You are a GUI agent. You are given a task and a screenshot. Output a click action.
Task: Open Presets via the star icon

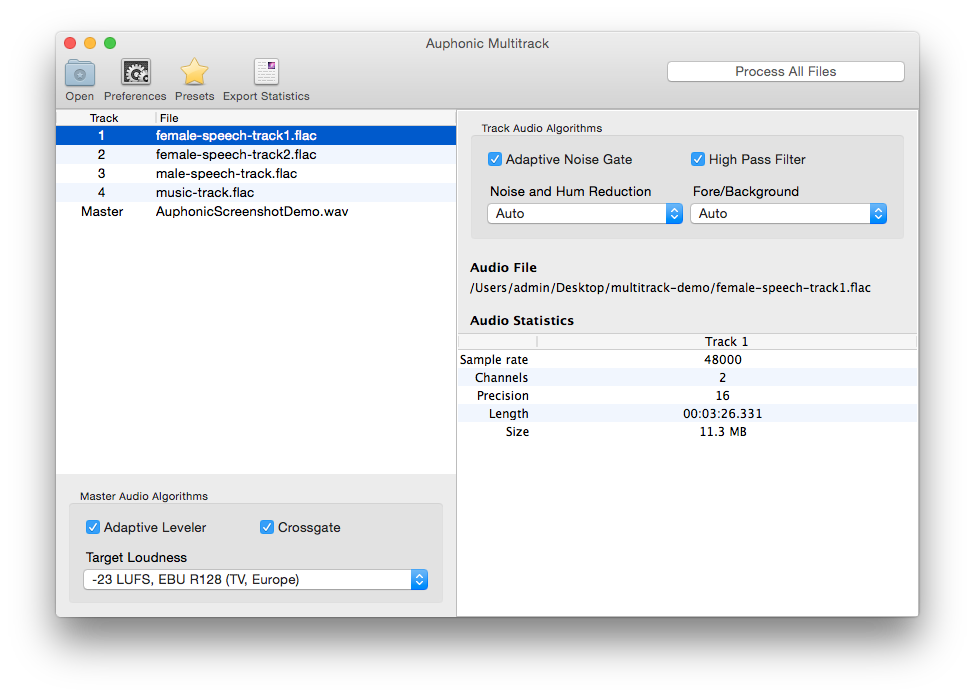(x=194, y=72)
